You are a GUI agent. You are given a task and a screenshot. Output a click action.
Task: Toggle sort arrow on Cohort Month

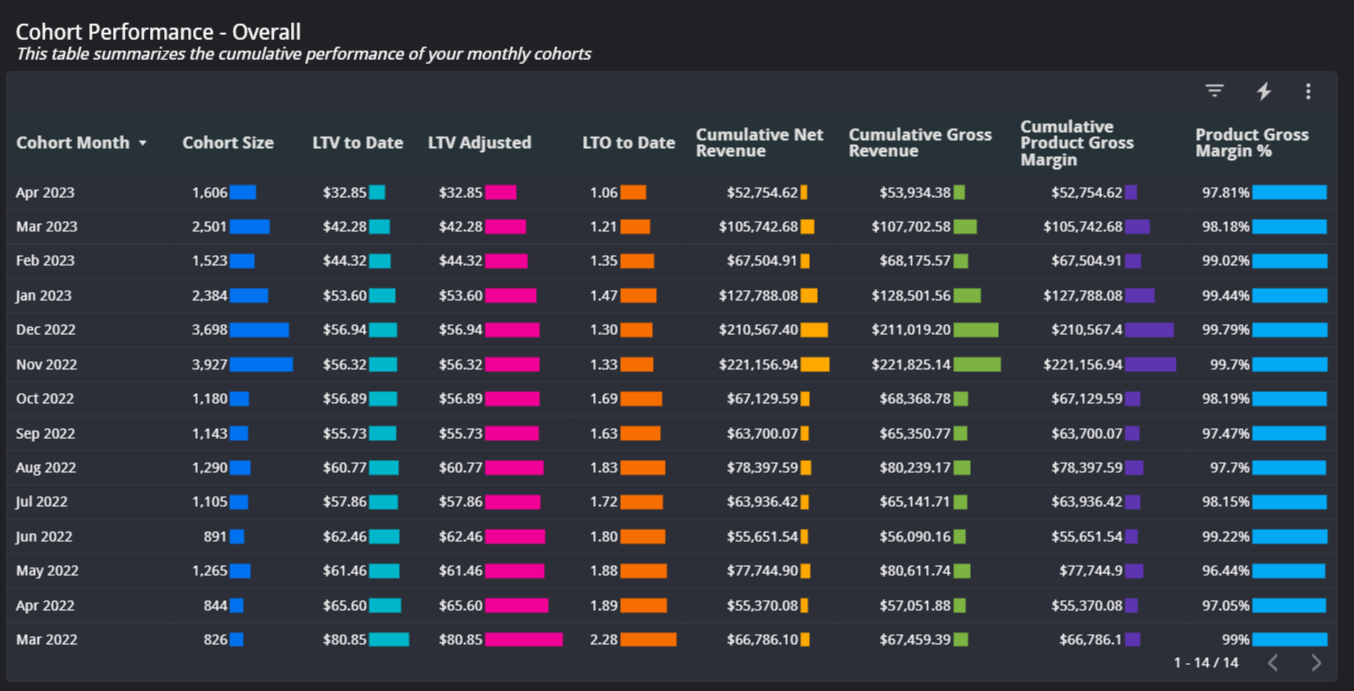[x=143, y=143]
